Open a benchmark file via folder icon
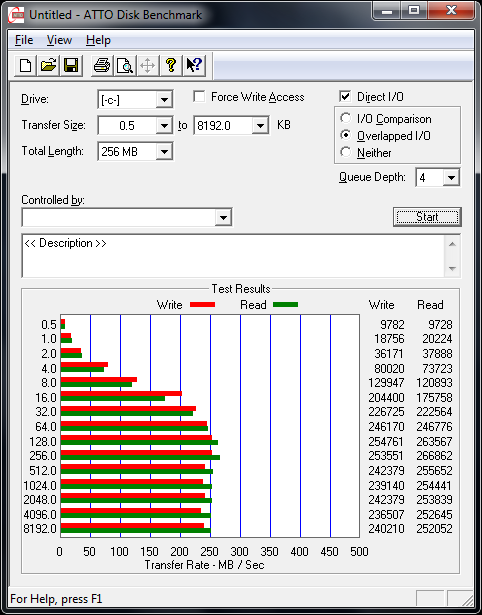This screenshot has height=615, width=482. pyautogui.click(x=48, y=65)
